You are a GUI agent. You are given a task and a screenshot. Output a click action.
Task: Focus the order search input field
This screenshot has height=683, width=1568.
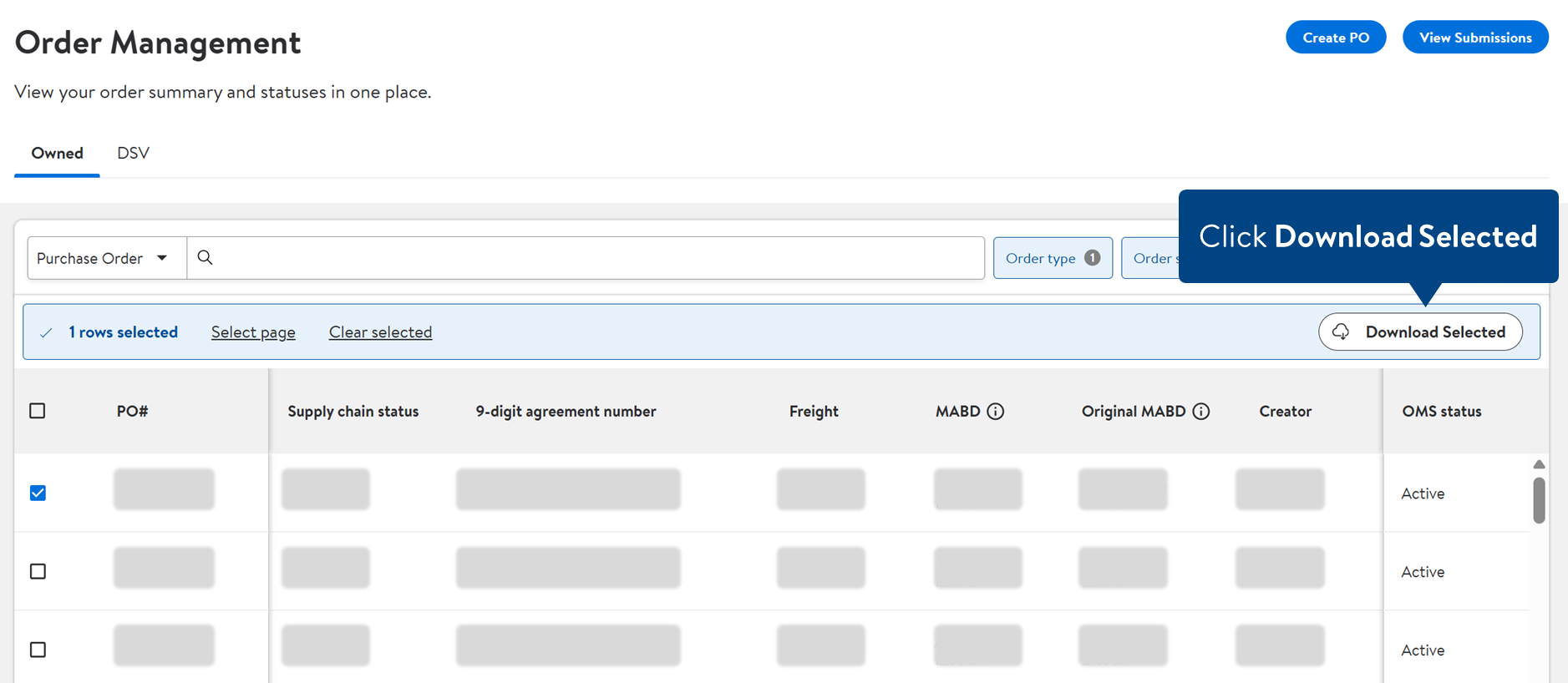(x=586, y=258)
